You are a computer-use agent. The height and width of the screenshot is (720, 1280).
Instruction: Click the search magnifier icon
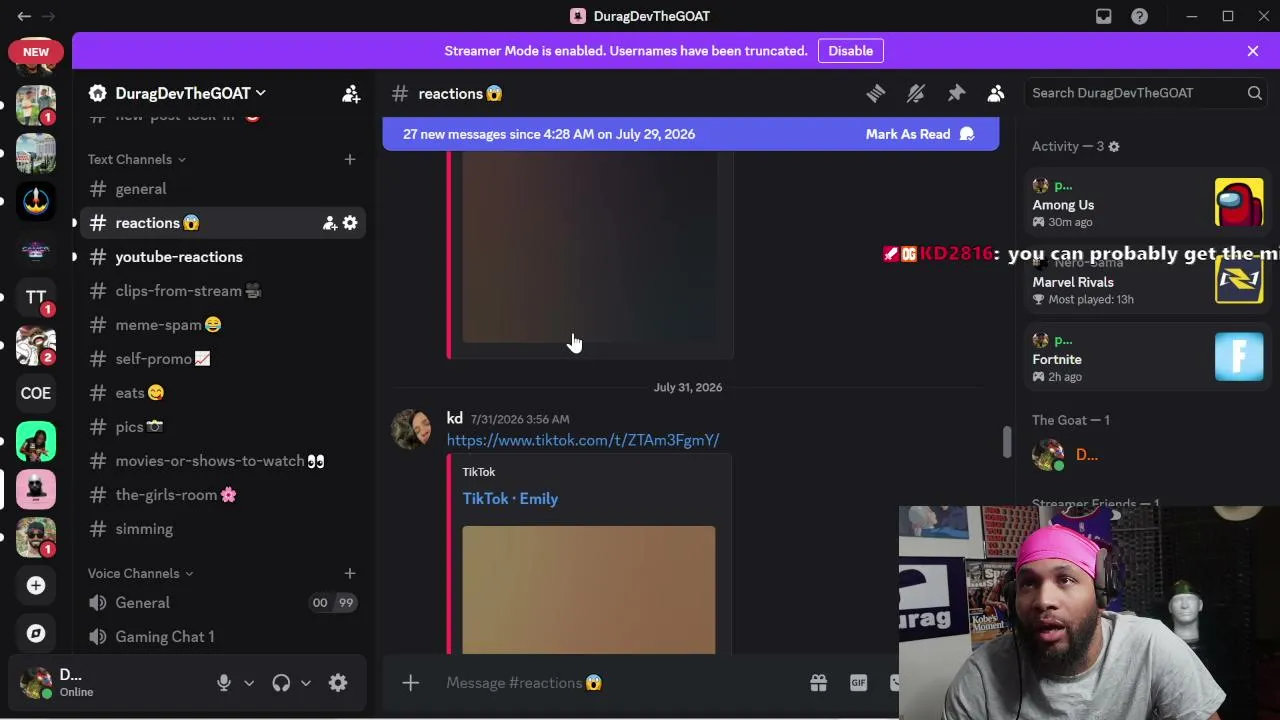(1254, 93)
